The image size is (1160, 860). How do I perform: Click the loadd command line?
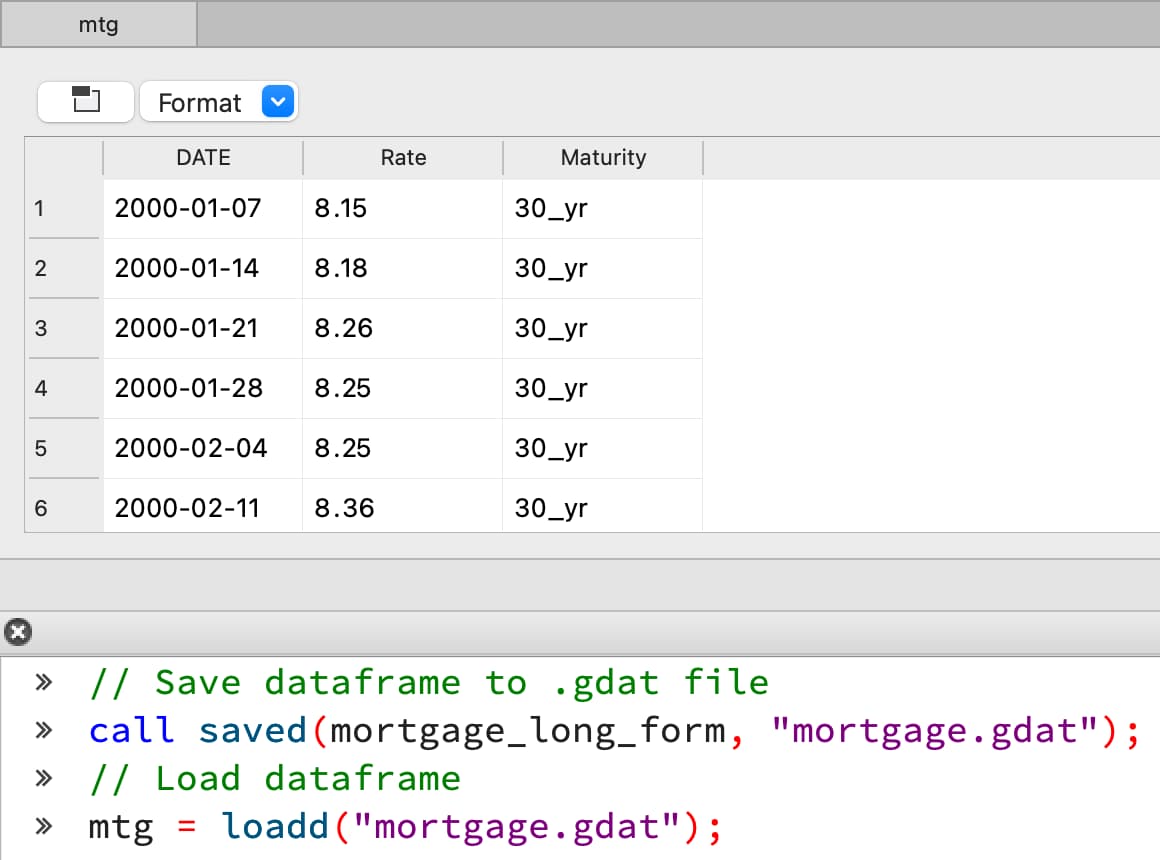click(404, 827)
